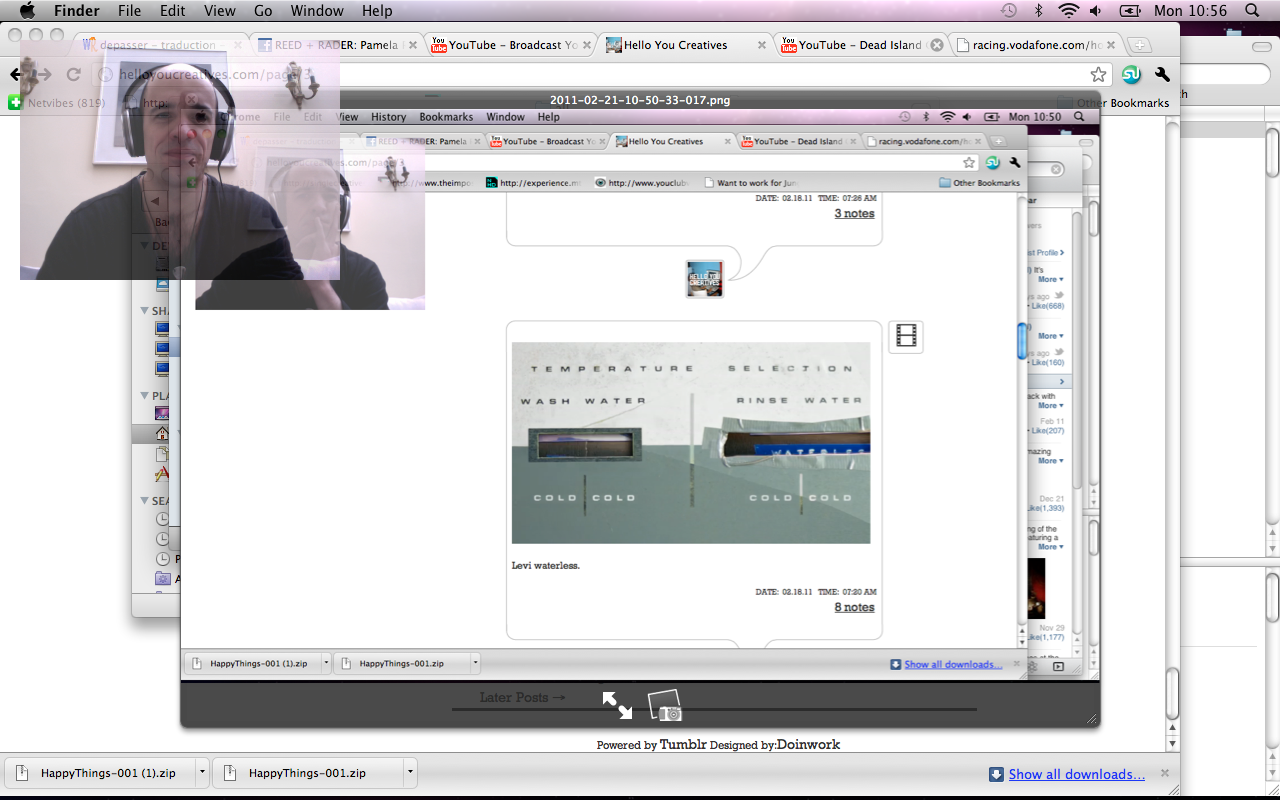The image size is (1280, 800).
Task: Toggle the bookmark star for this page
Action: point(1098,75)
